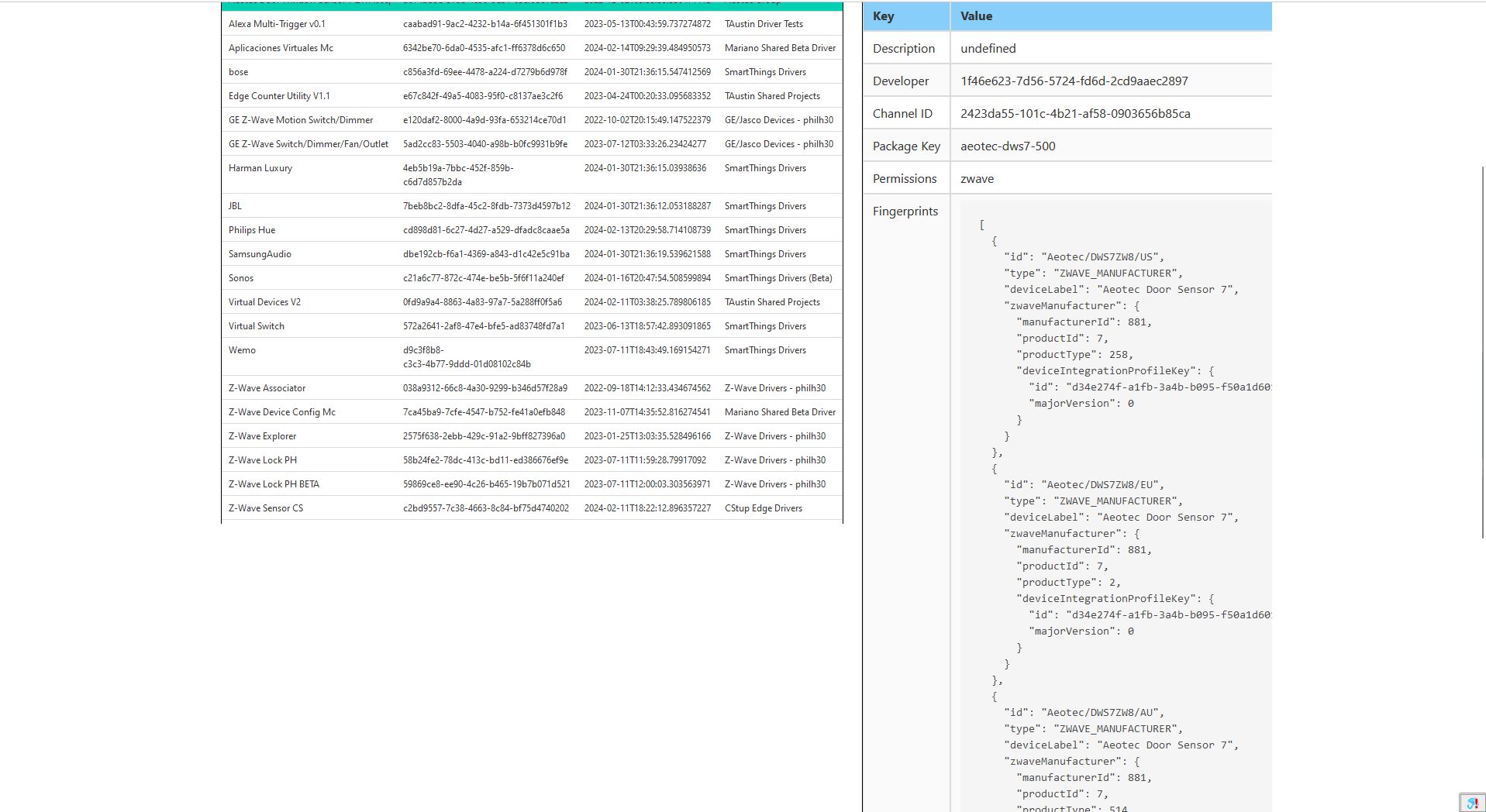The width and height of the screenshot is (1486, 812).
Task: Select the Z-Wave Sensor CS driver row
Action: pyautogui.click(x=388, y=507)
